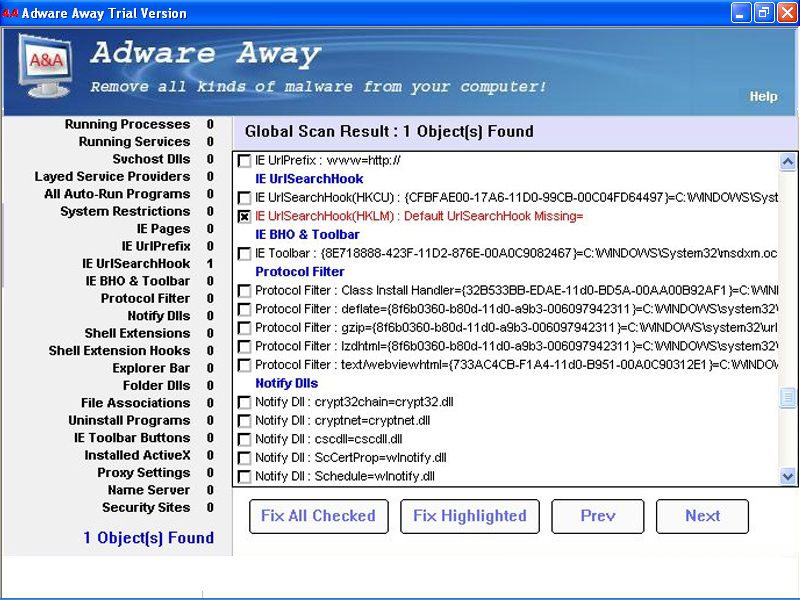The width and height of the screenshot is (800, 600).
Task: Open Installed ActiveX category
Action: point(137,456)
